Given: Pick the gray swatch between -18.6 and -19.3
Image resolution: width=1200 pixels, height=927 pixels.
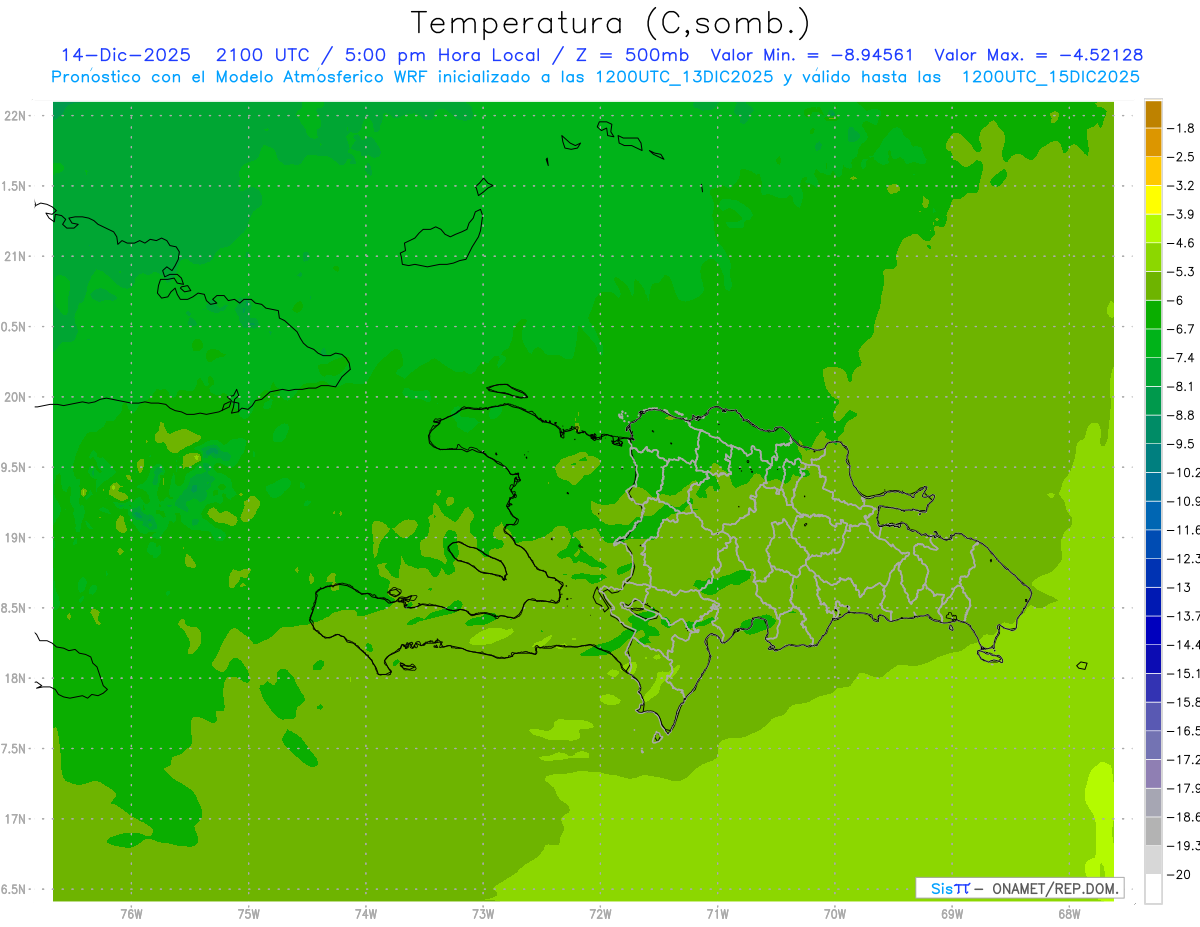Looking at the screenshot, I should (1153, 831).
